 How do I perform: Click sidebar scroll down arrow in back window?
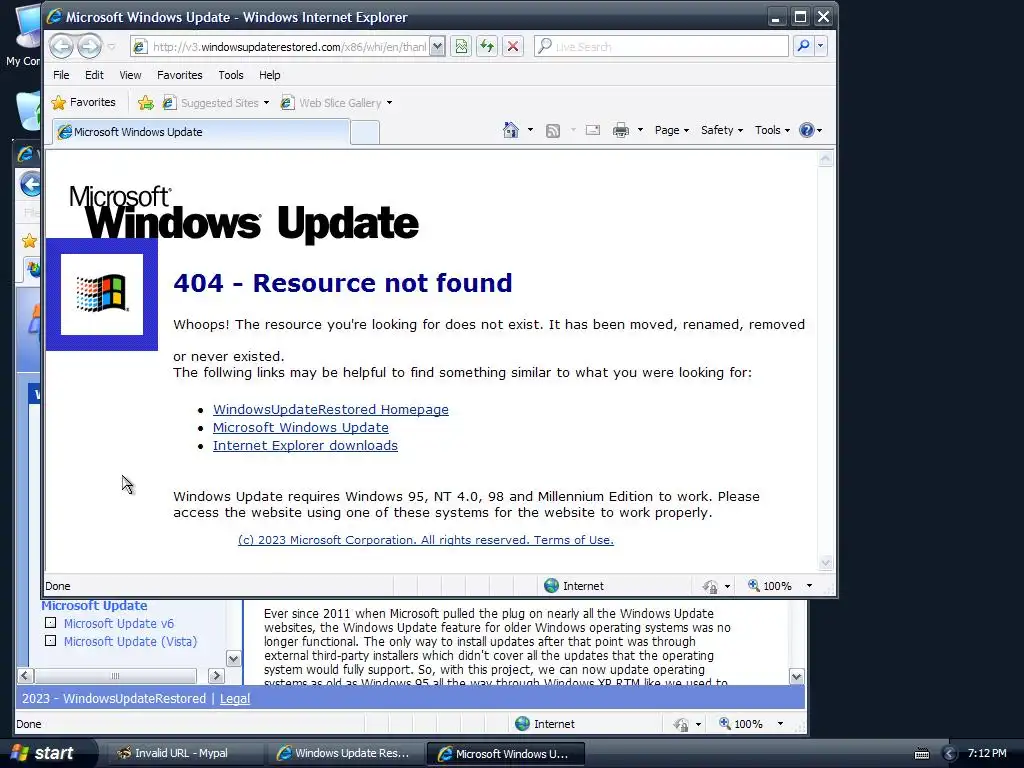click(x=233, y=658)
